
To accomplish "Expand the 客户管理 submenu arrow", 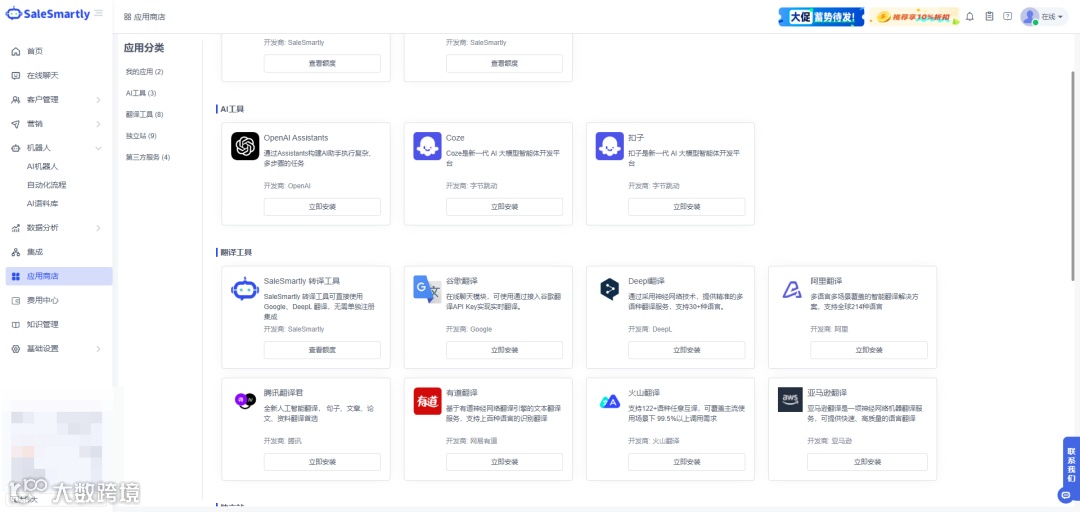I will (98, 100).
